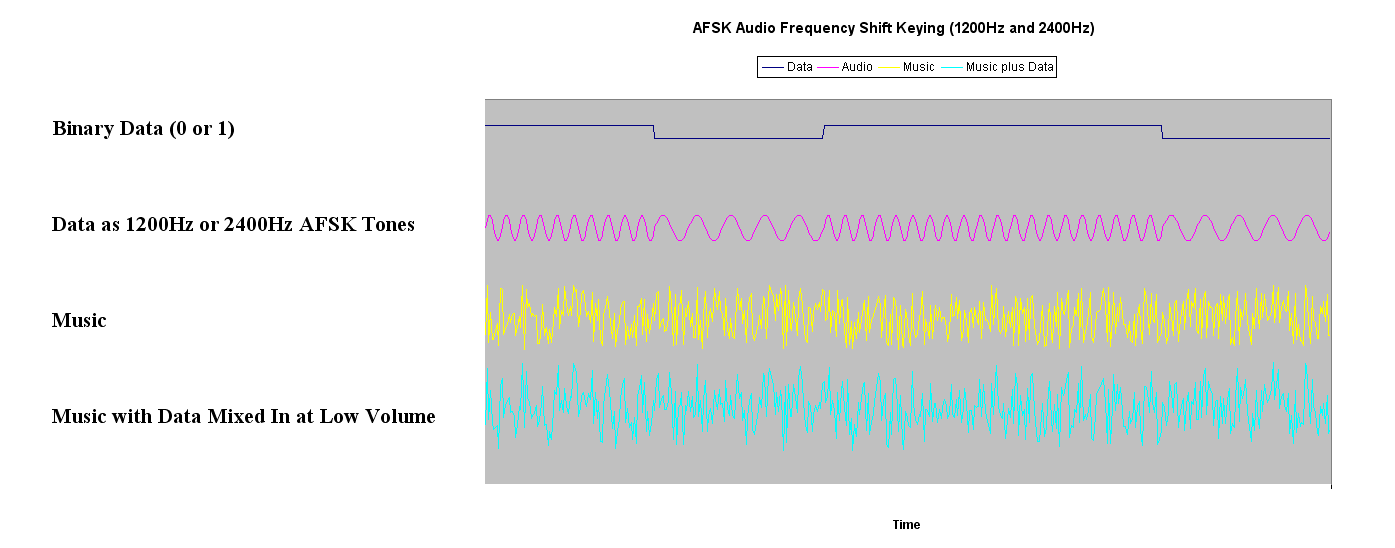1395x548 pixels.
Task: Toggle the Audio series in the legend
Action: (x=857, y=67)
